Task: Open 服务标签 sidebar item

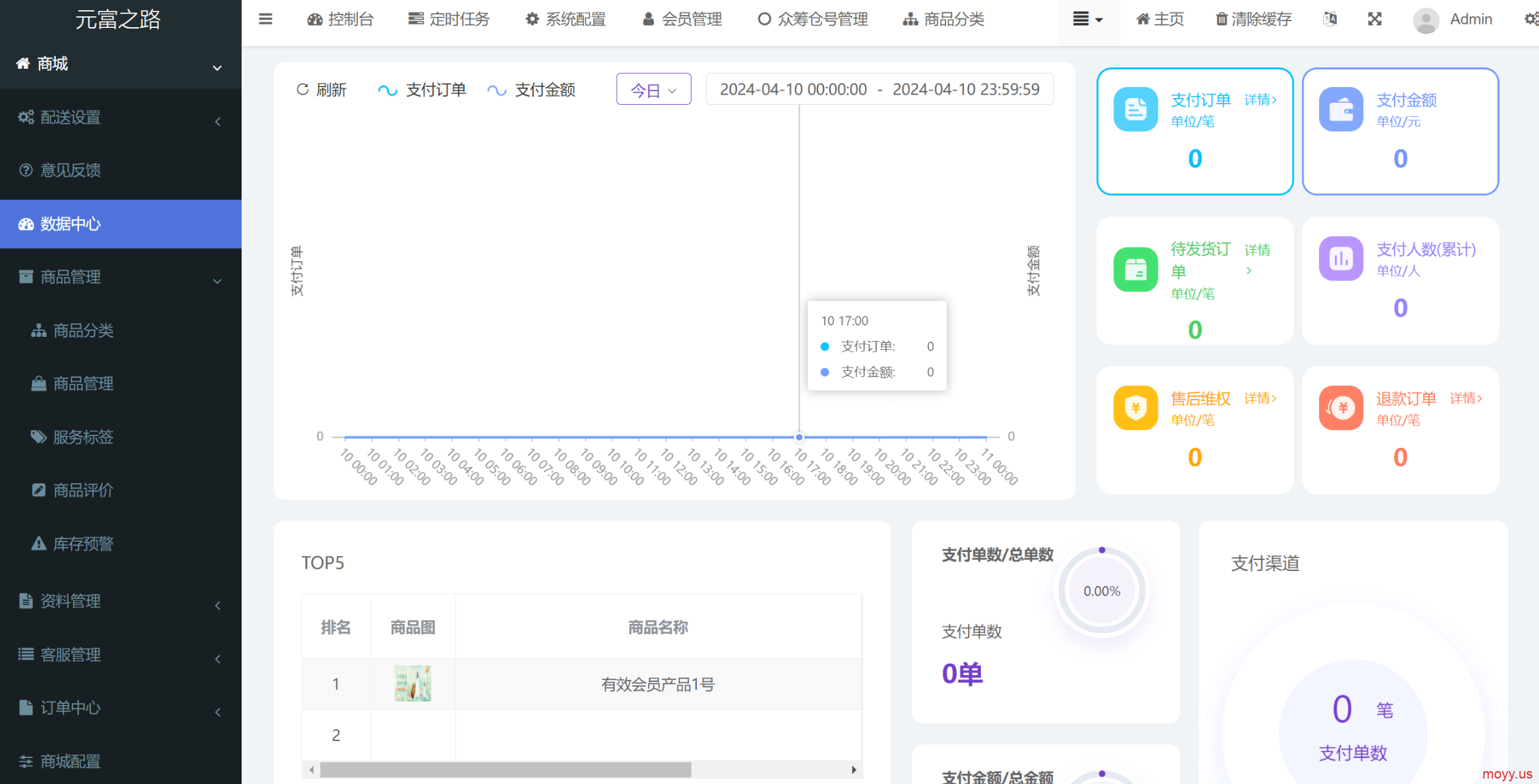Action: tap(120, 437)
